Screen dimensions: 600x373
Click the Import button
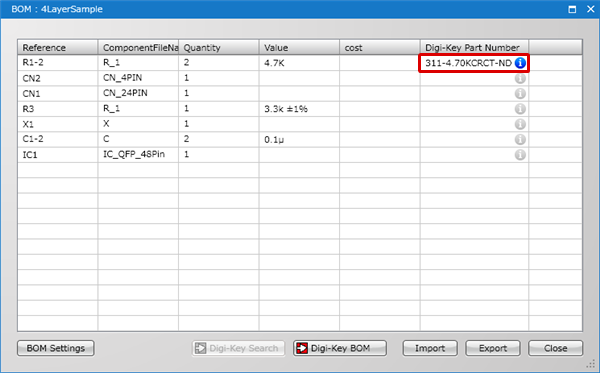point(430,348)
